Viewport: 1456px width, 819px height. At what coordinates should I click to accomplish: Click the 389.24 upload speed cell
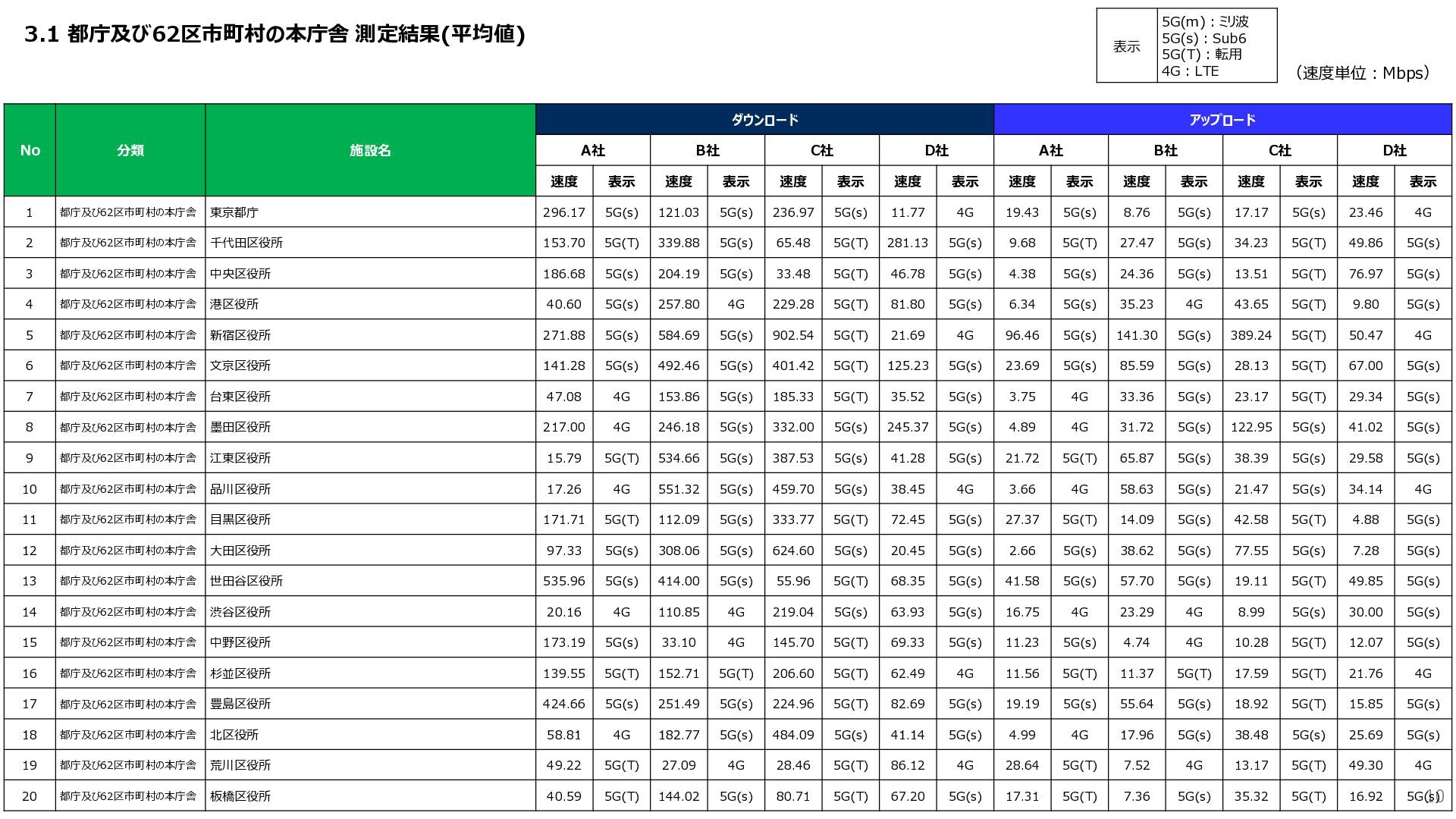[x=1250, y=335]
